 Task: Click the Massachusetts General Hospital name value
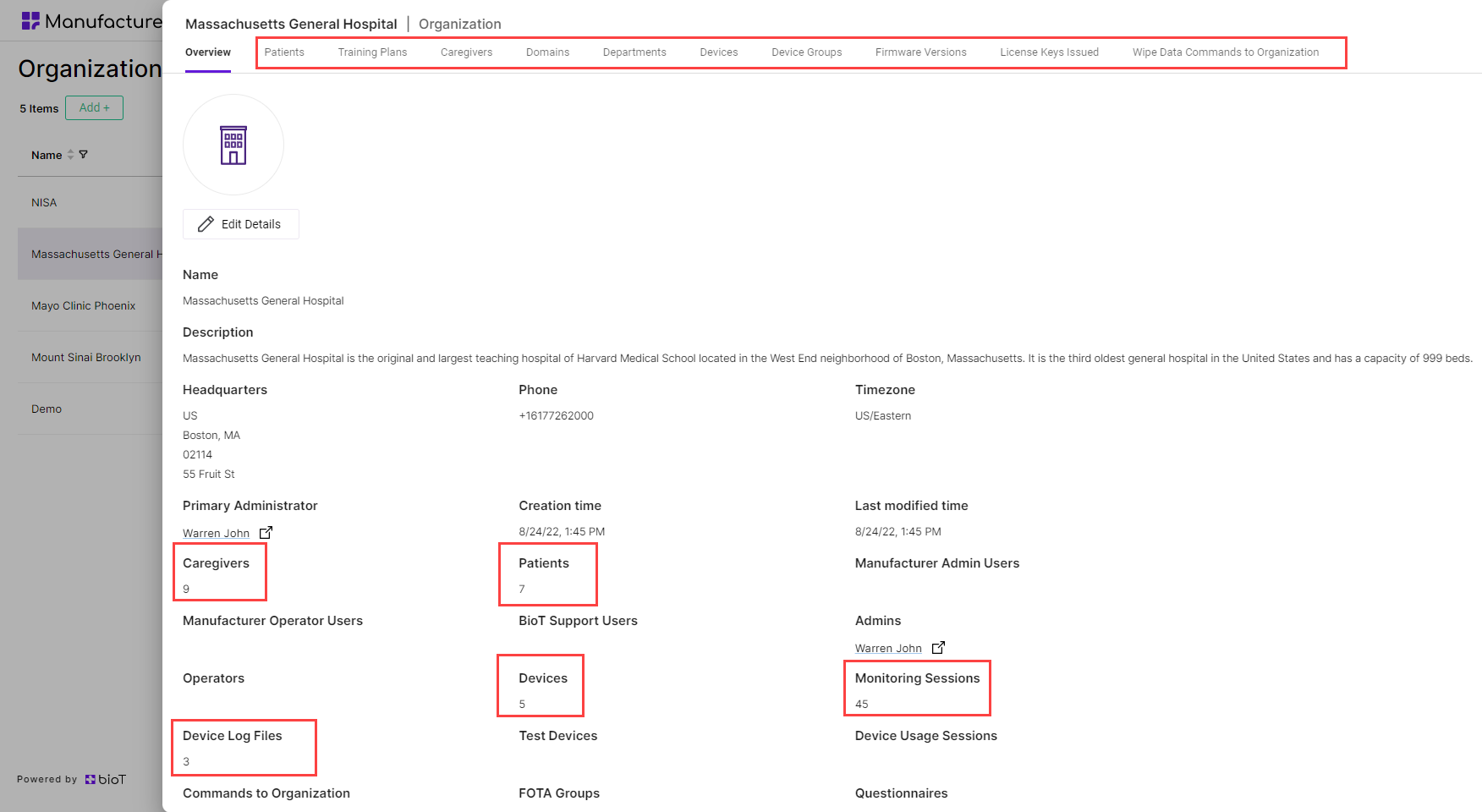point(263,300)
